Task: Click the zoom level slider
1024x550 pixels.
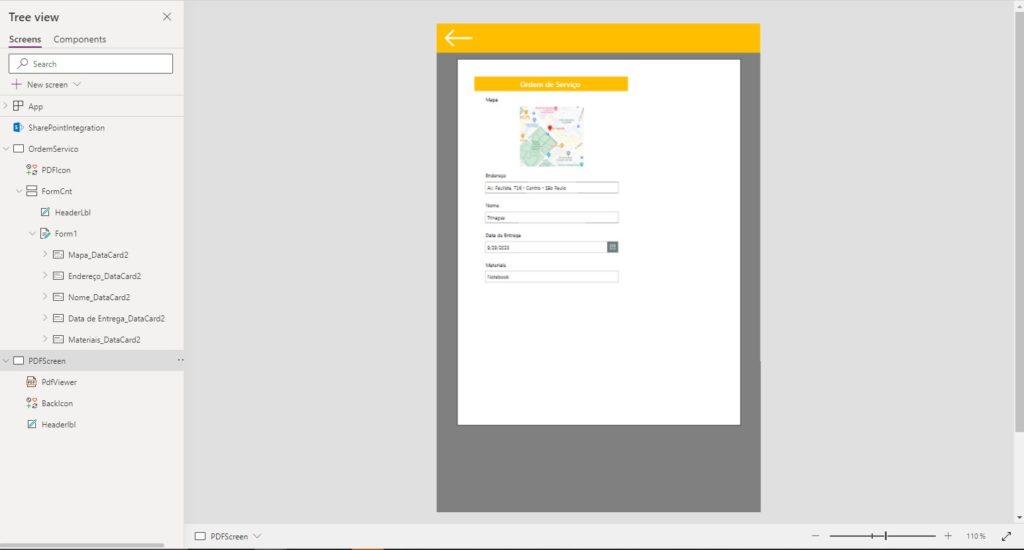Action: point(882,536)
